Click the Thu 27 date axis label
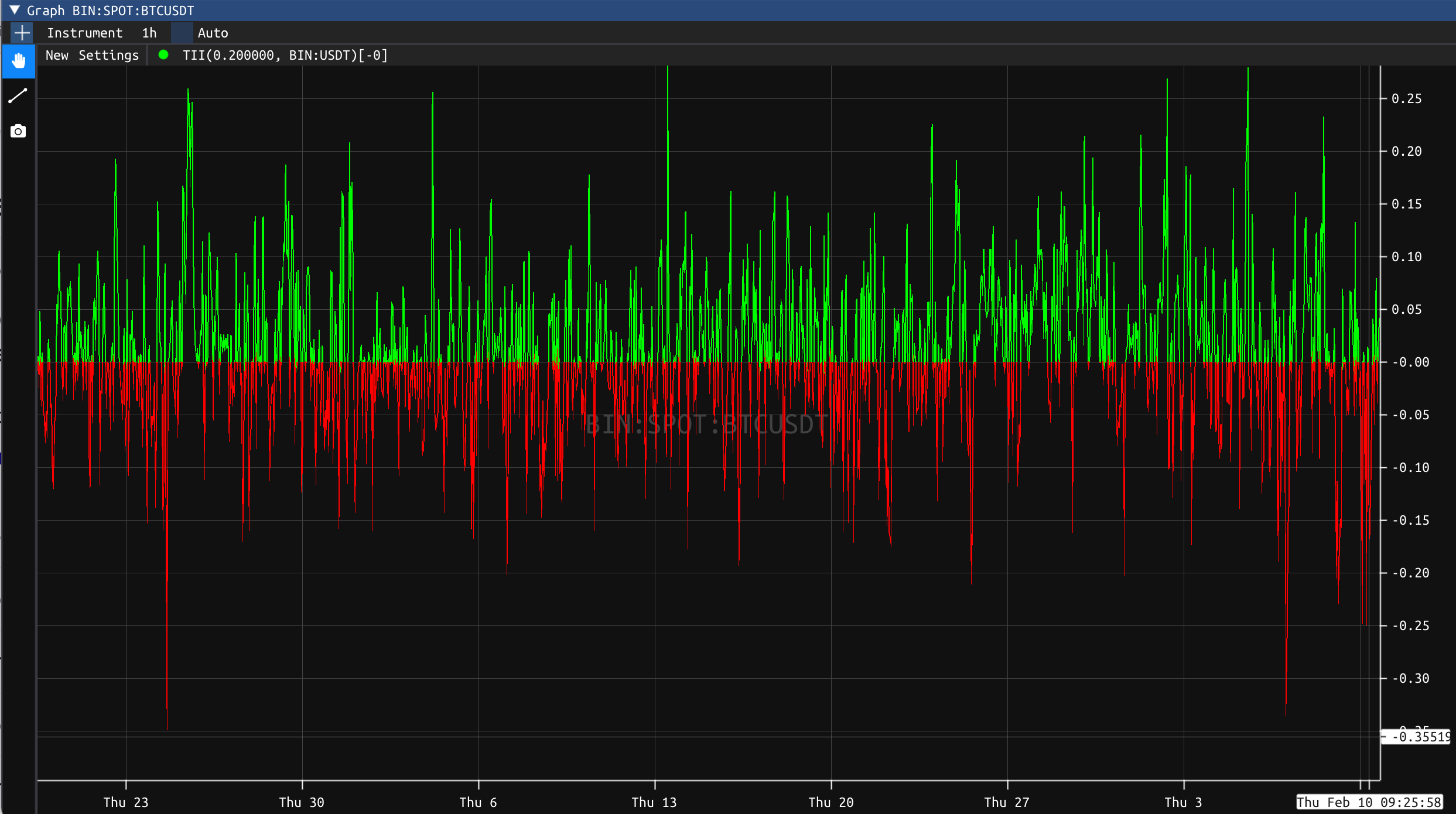 click(x=1007, y=802)
